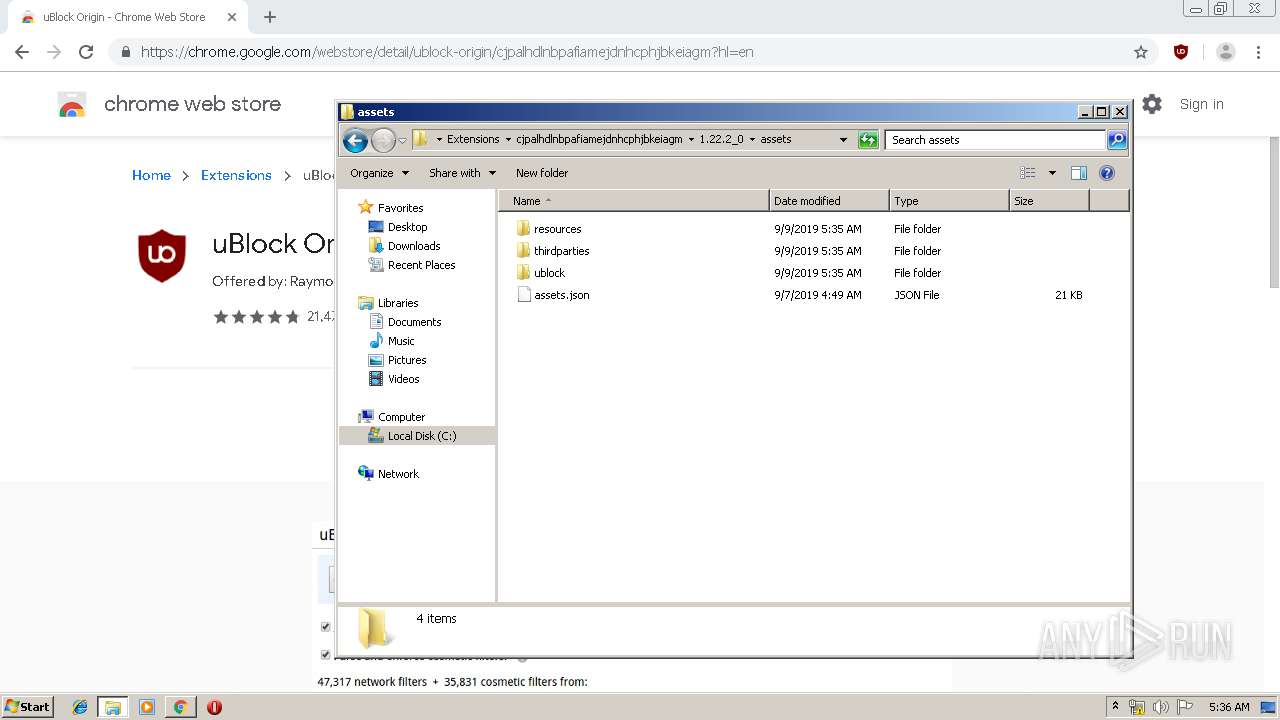This screenshot has width=1280, height=720.
Task: Open a new Chrome tab
Action: tap(270, 17)
